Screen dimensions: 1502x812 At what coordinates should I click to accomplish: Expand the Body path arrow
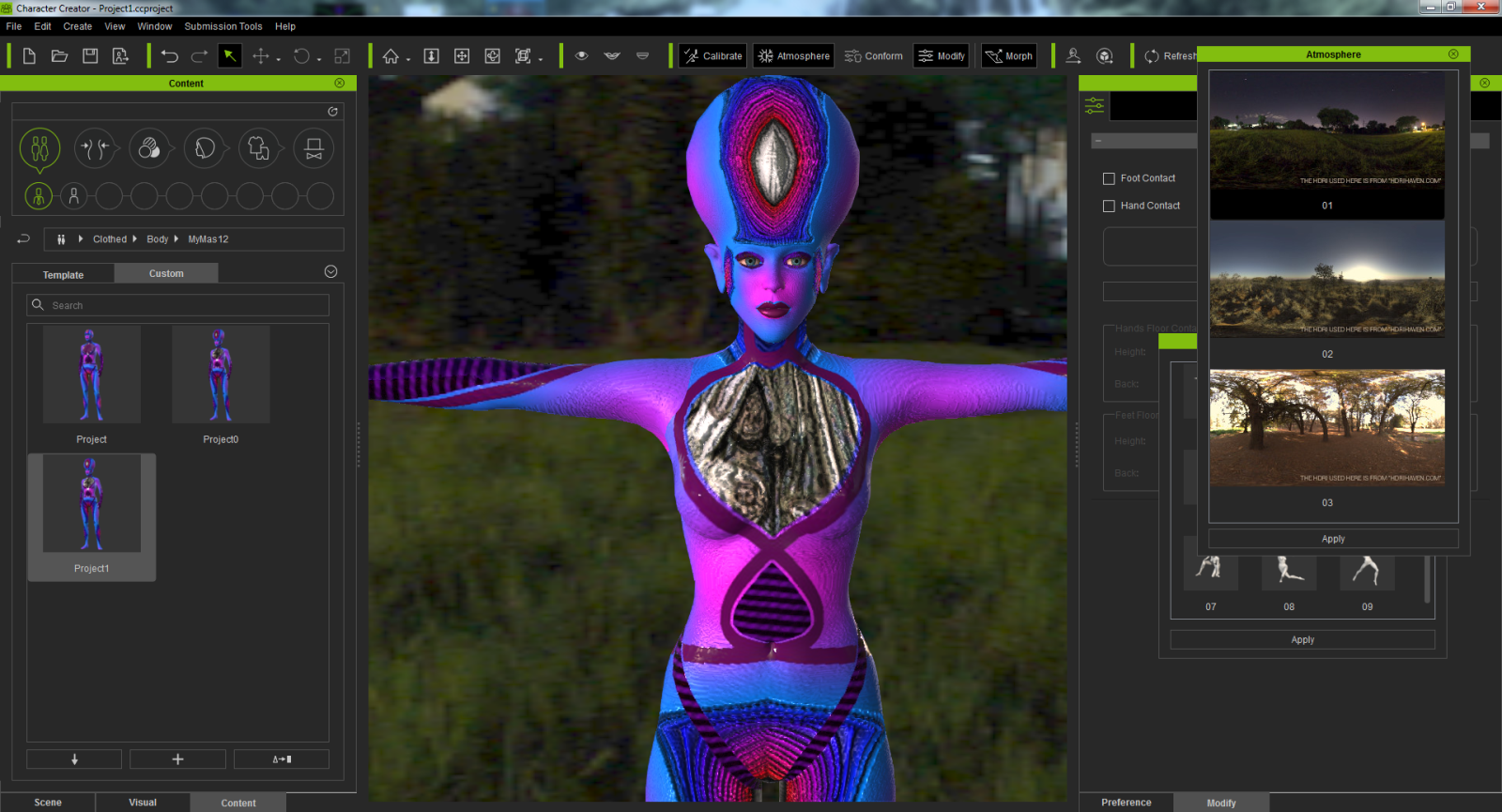(176, 239)
